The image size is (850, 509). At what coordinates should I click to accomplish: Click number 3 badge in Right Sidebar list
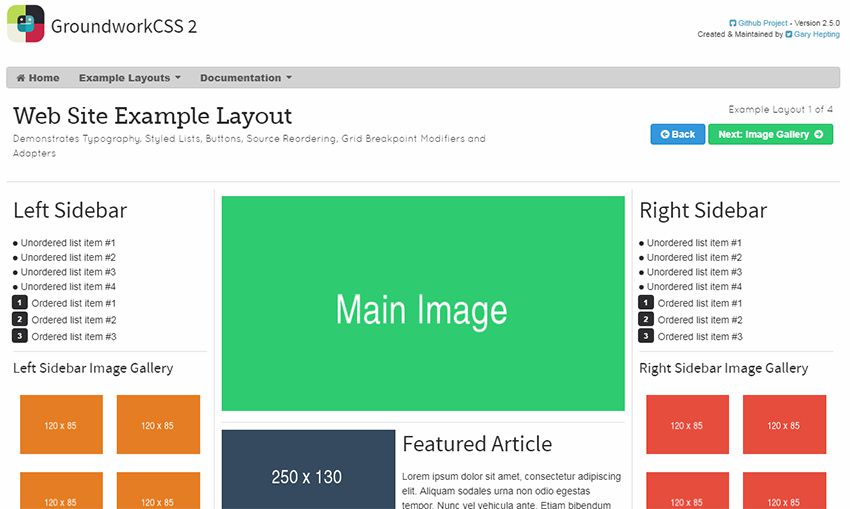(x=646, y=336)
